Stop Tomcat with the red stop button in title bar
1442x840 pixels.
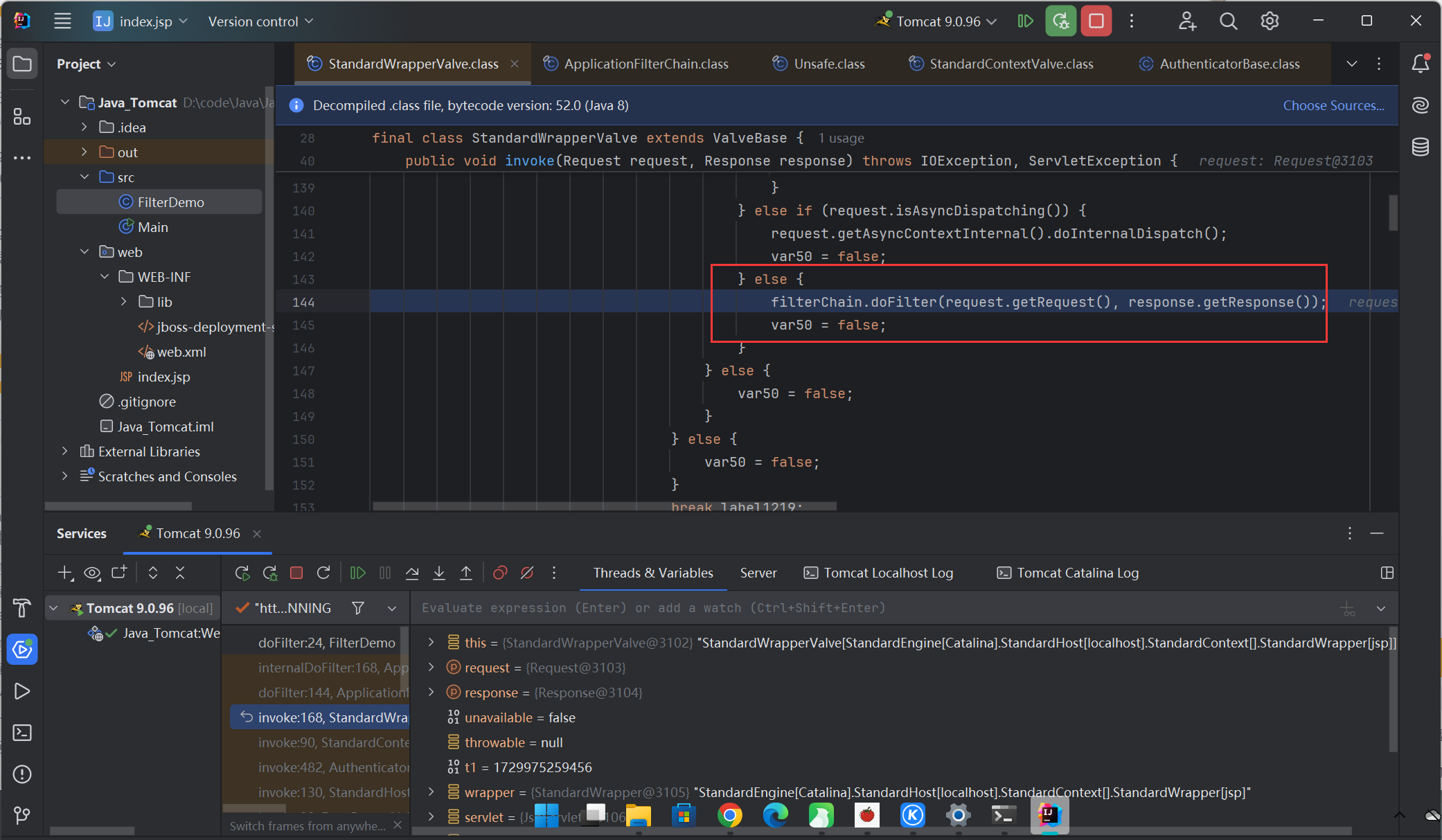click(1096, 21)
